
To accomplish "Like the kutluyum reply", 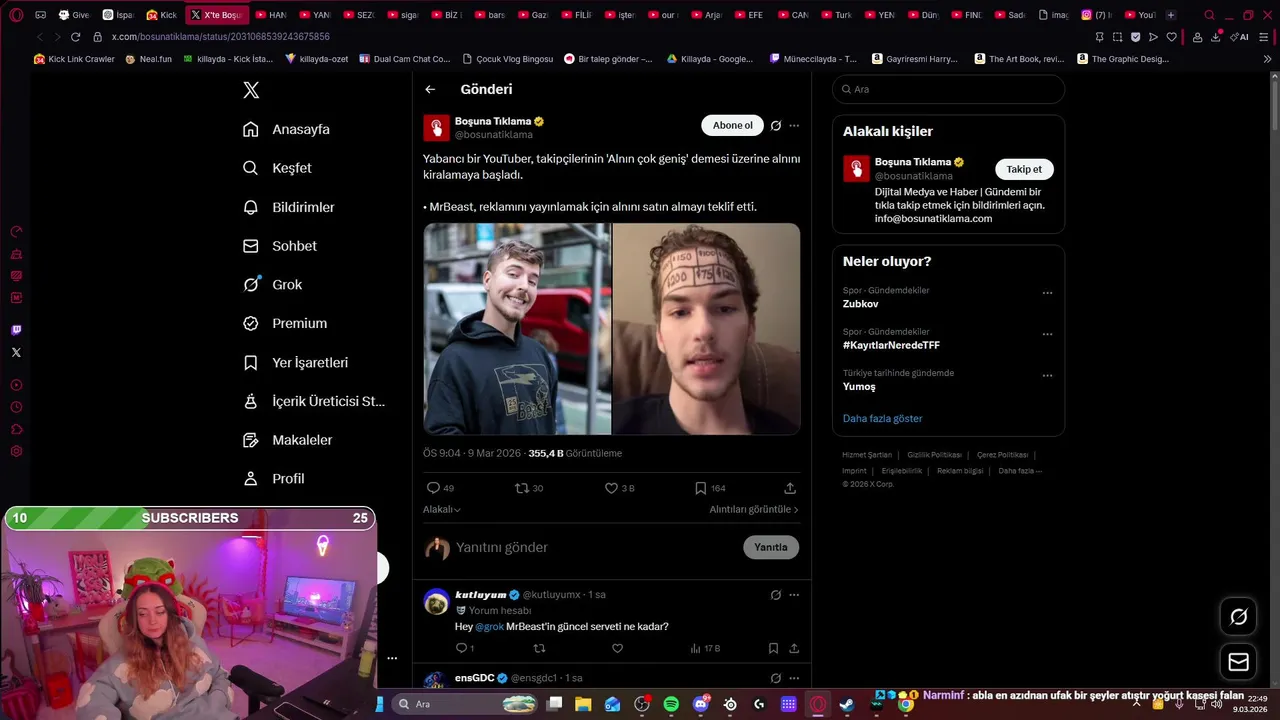I will 617,648.
